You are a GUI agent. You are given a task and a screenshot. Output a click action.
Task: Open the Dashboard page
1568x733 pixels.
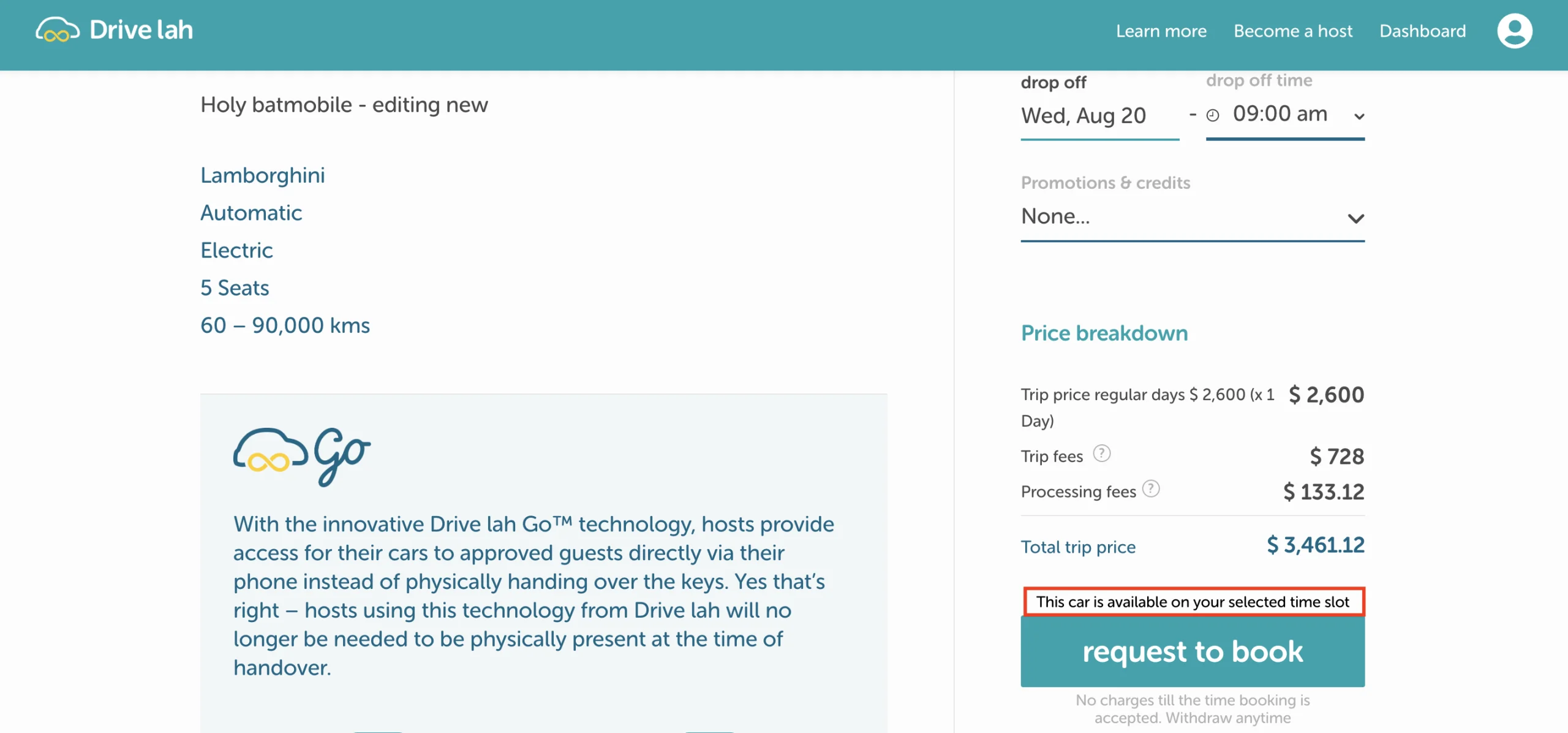pyautogui.click(x=1422, y=31)
